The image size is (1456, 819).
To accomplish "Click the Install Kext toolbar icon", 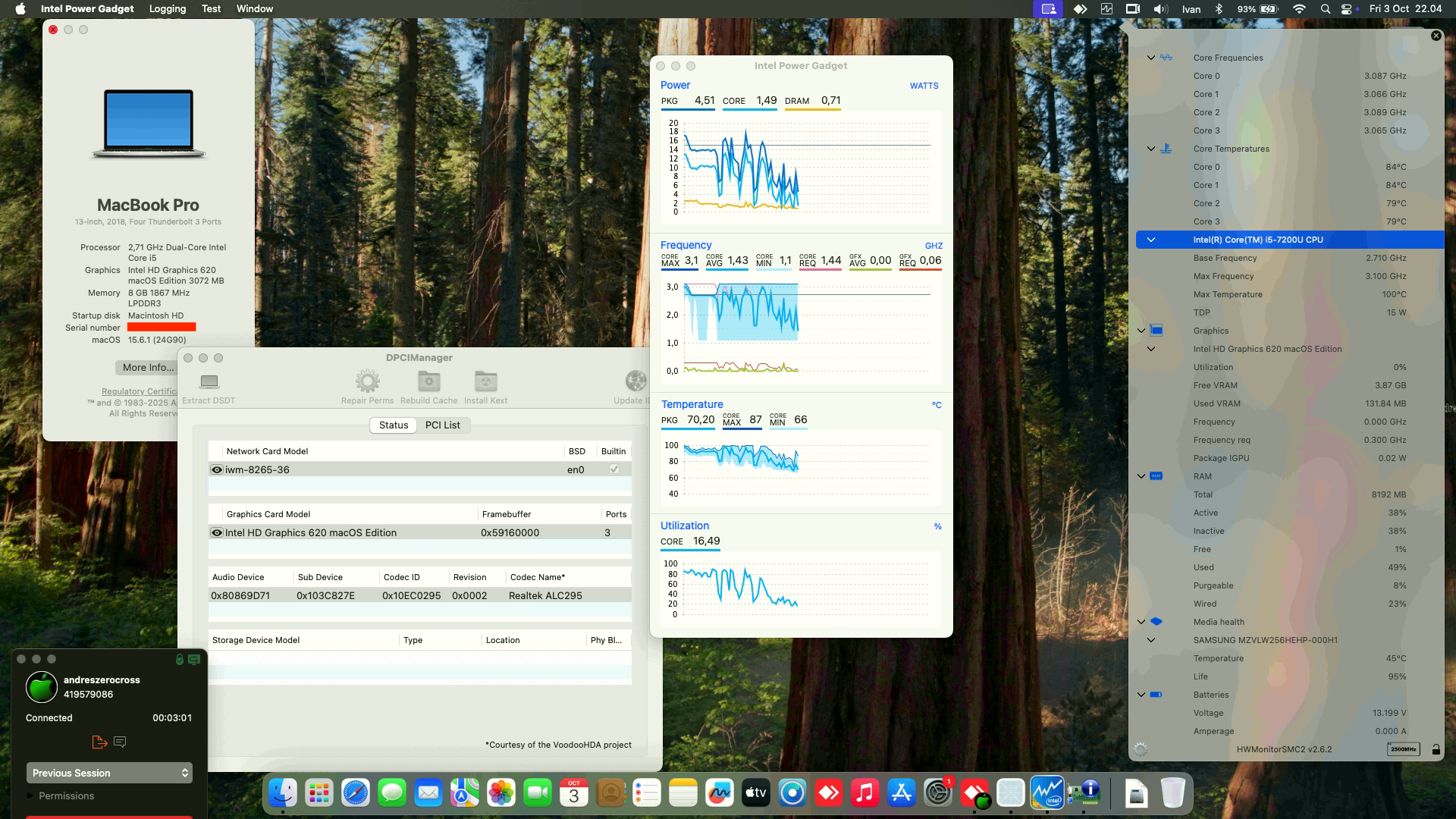I will [486, 381].
